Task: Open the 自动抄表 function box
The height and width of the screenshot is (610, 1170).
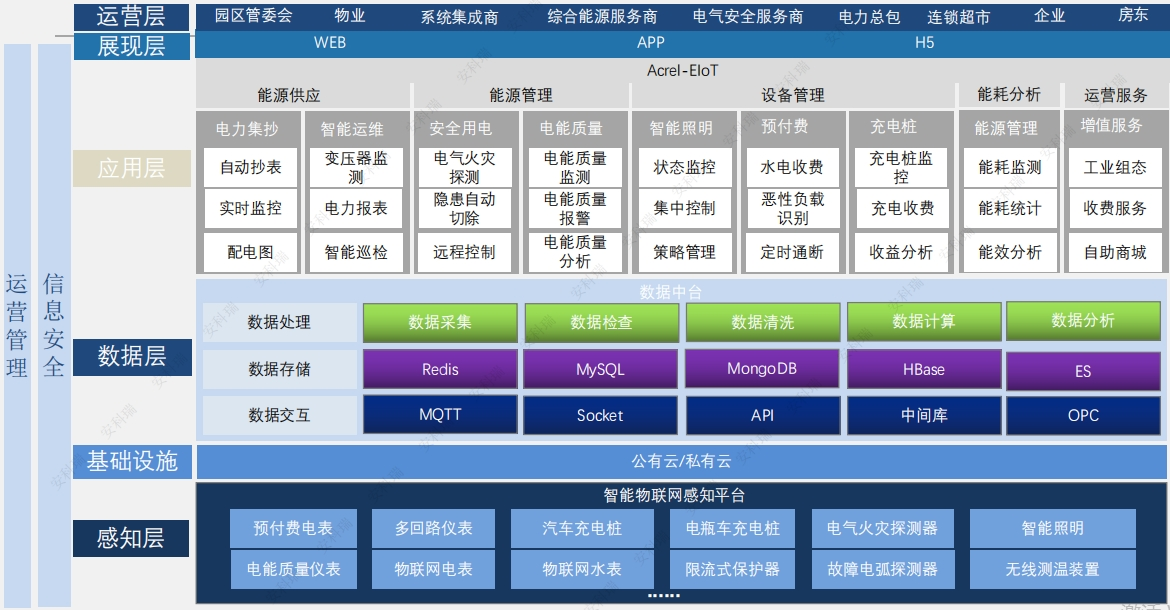Action: click(x=250, y=168)
